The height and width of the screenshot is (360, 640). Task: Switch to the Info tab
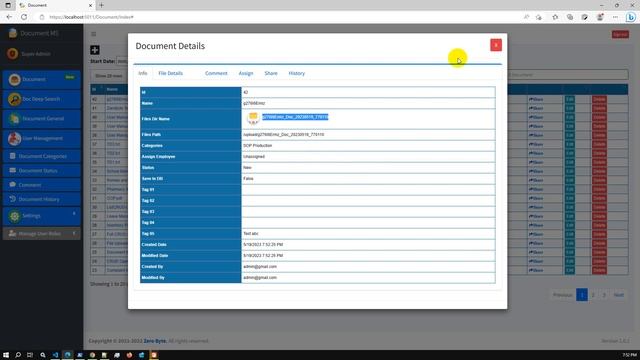coord(143,73)
